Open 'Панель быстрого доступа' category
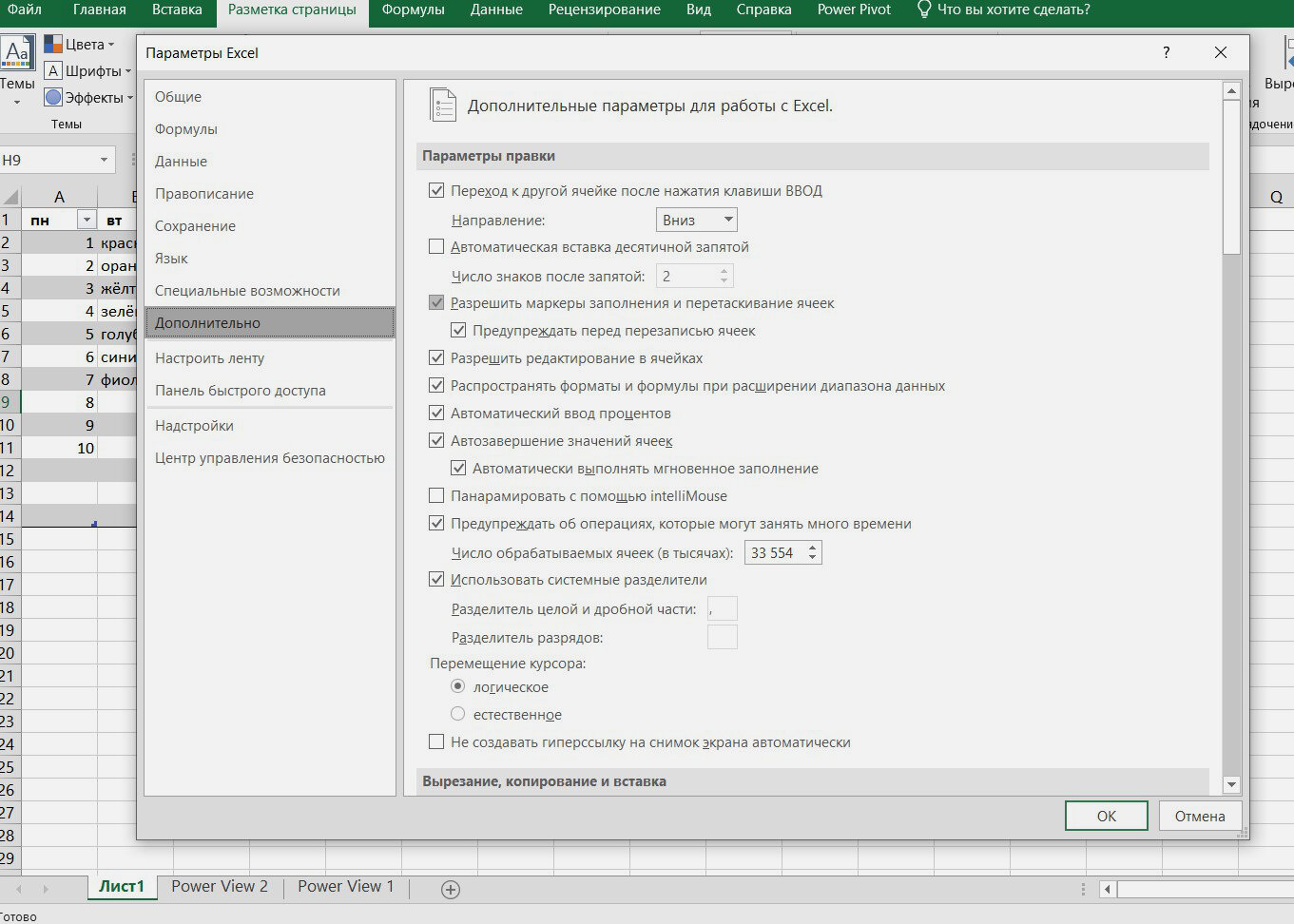The image size is (1294, 924). point(270,391)
